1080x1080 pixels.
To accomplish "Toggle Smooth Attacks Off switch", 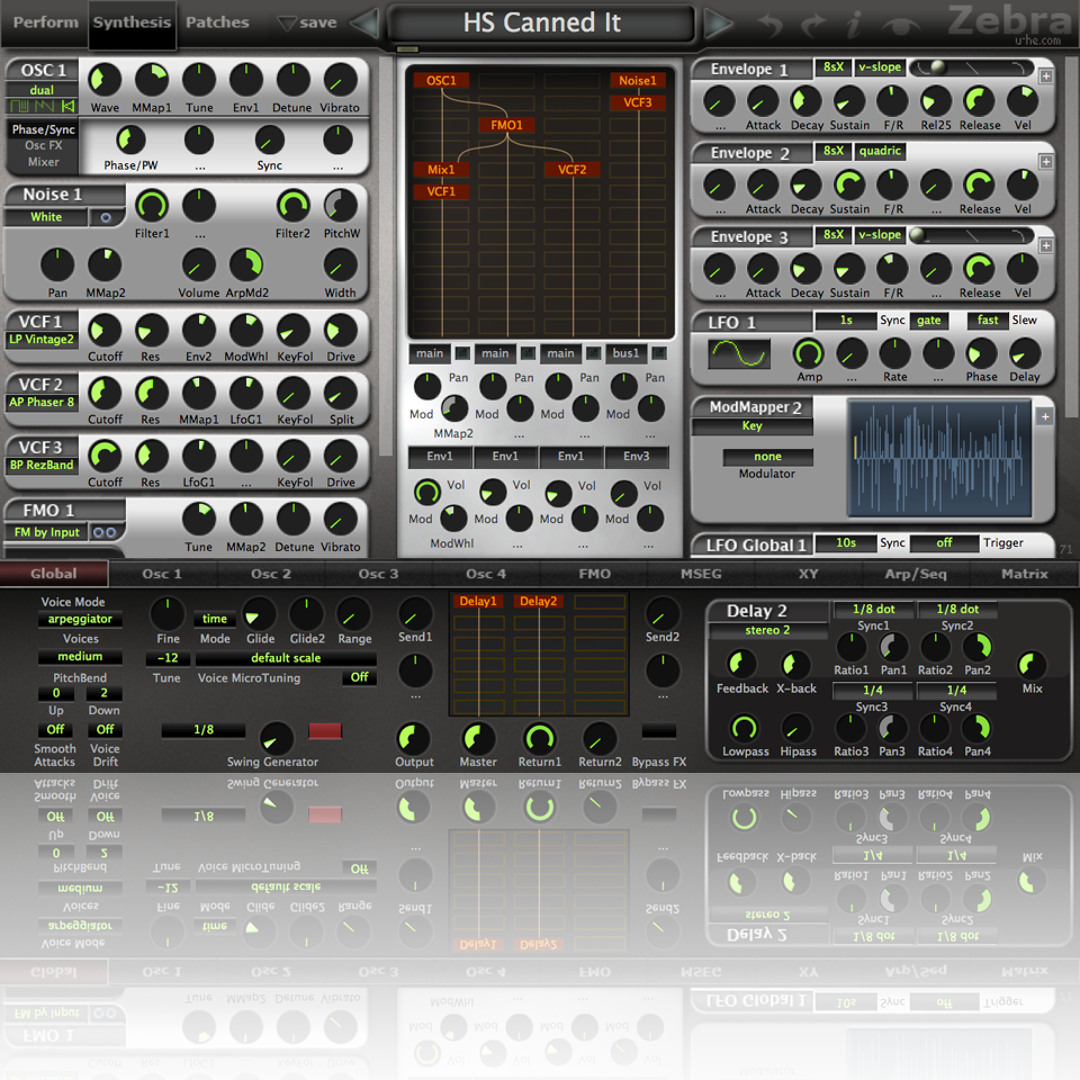I will [56, 729].
